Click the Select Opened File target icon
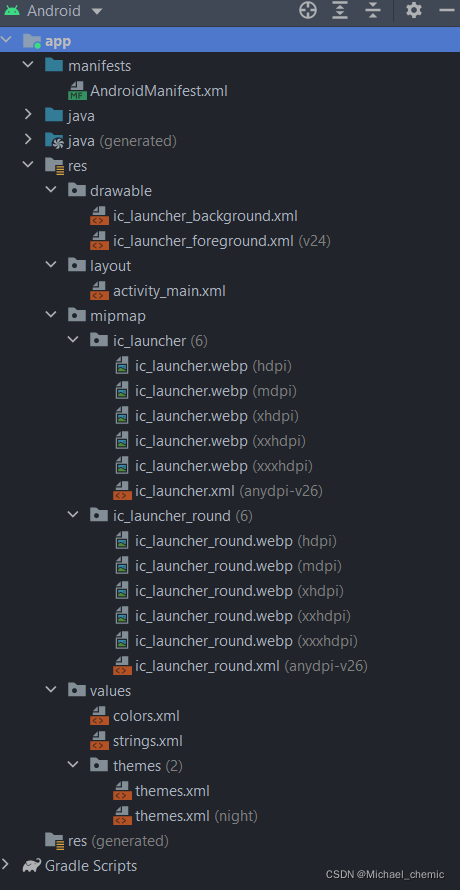This screenshot has width=460, height=890. coord(308,10)
